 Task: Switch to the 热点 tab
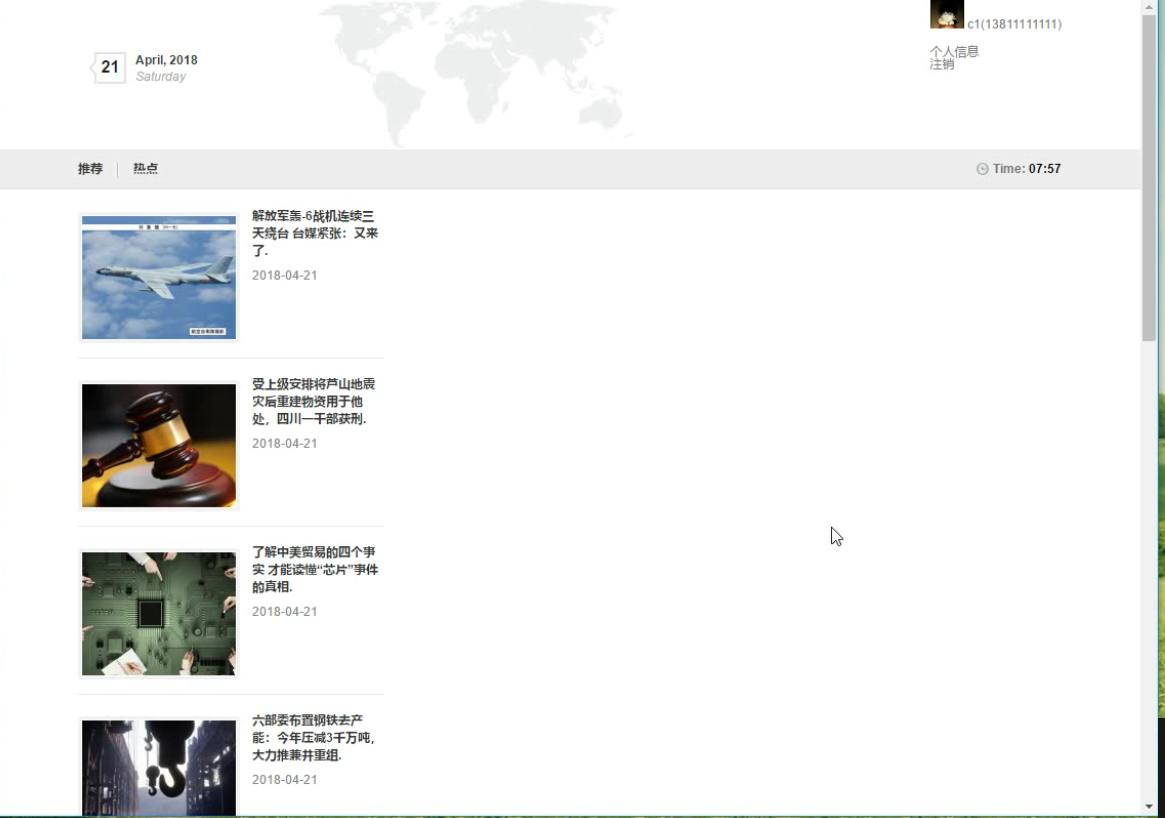[146, 169]
